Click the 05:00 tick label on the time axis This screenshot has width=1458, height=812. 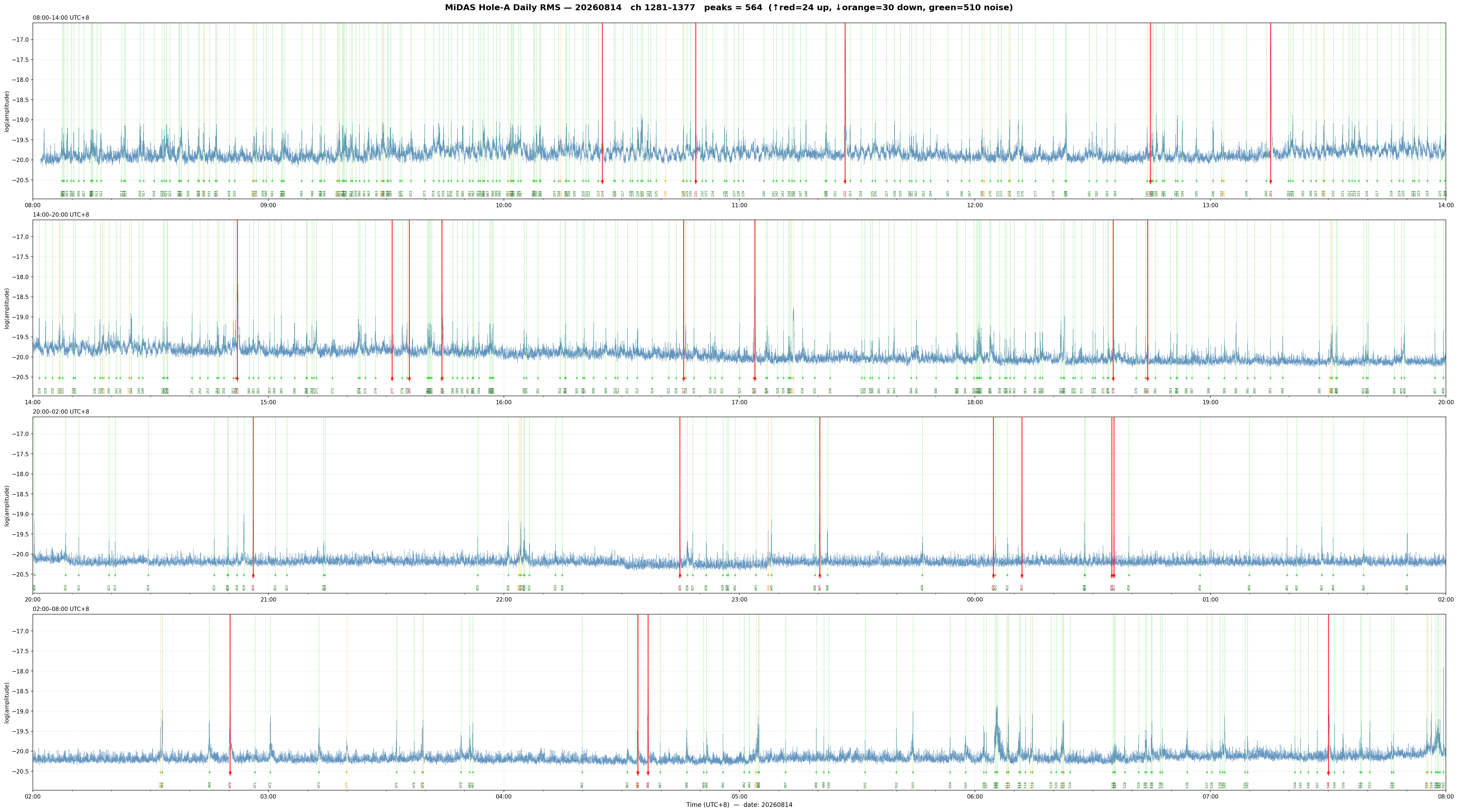tap(739, 797)
